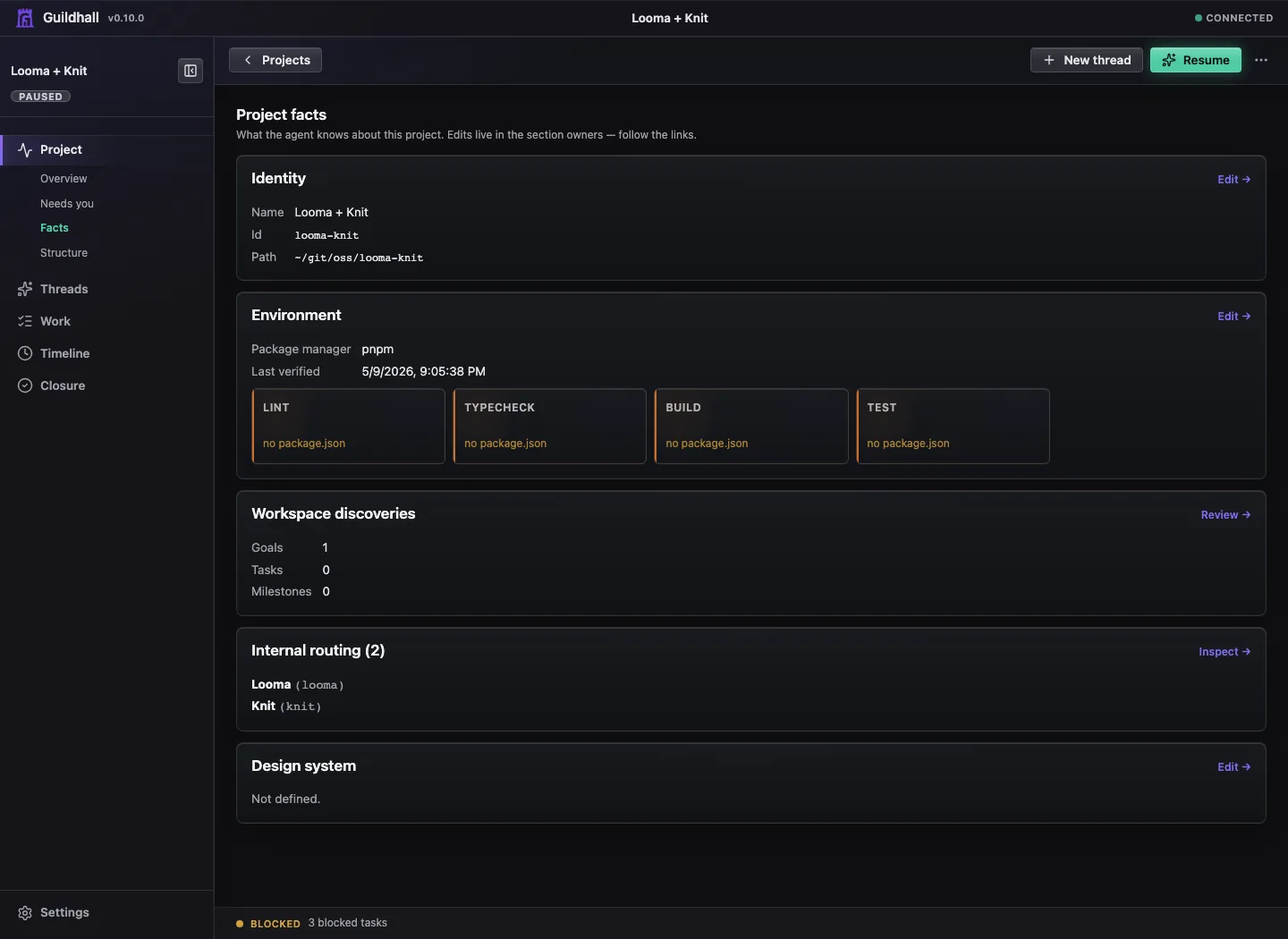Edit the Environment section
Image resolution: width=1288 pixels, height=939 pixels.
1233,317
